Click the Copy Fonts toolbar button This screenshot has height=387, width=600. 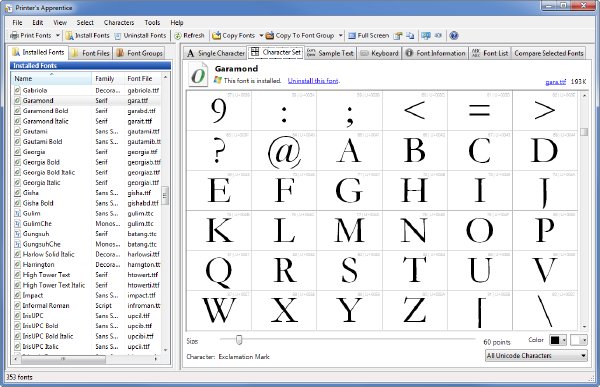(x=234, y=36)
